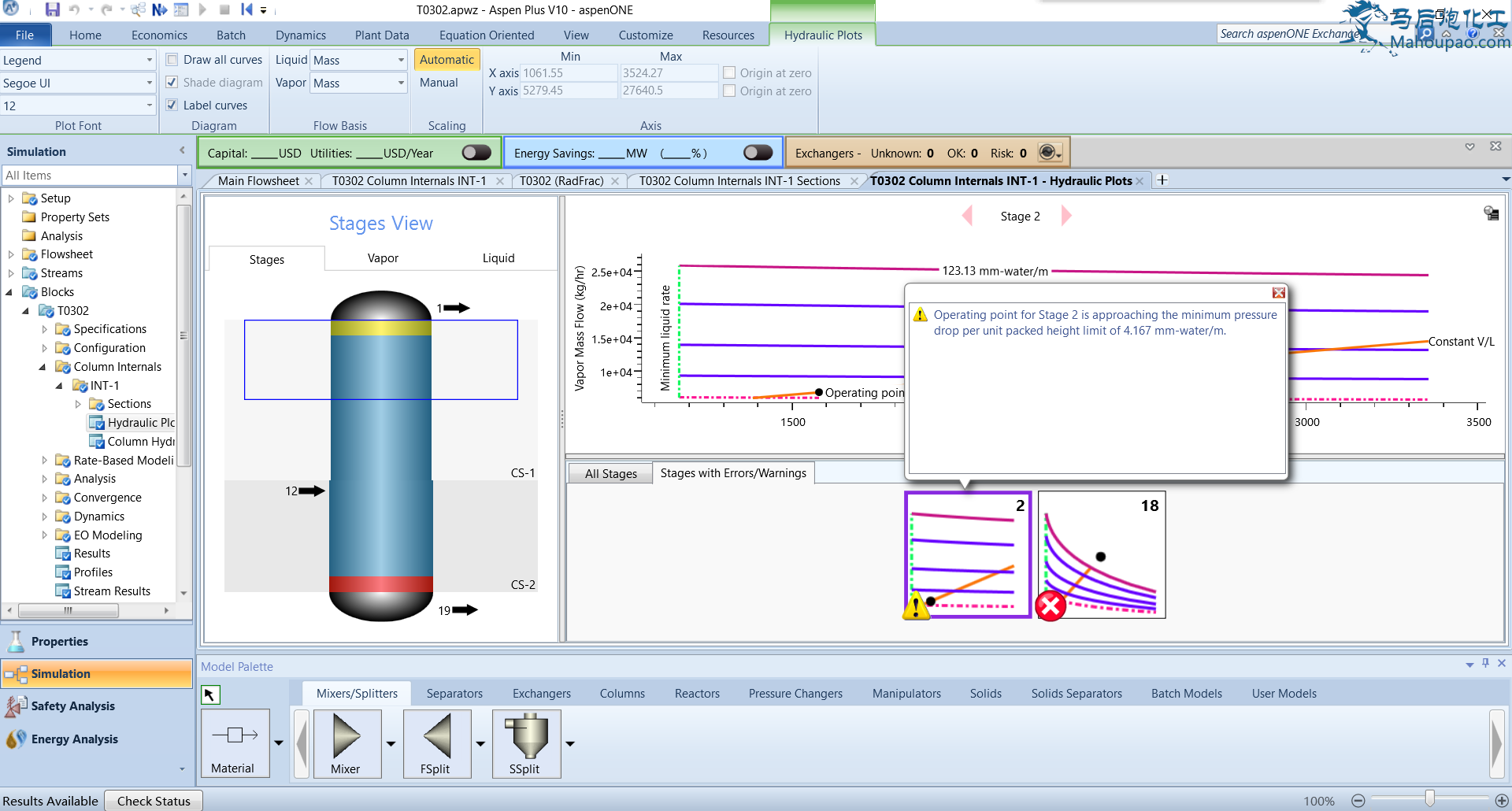Screen dimensions: 1512x811
Task: Open the Properties environment flask icon
Action: pyautogui.click(x=16, y=642)
